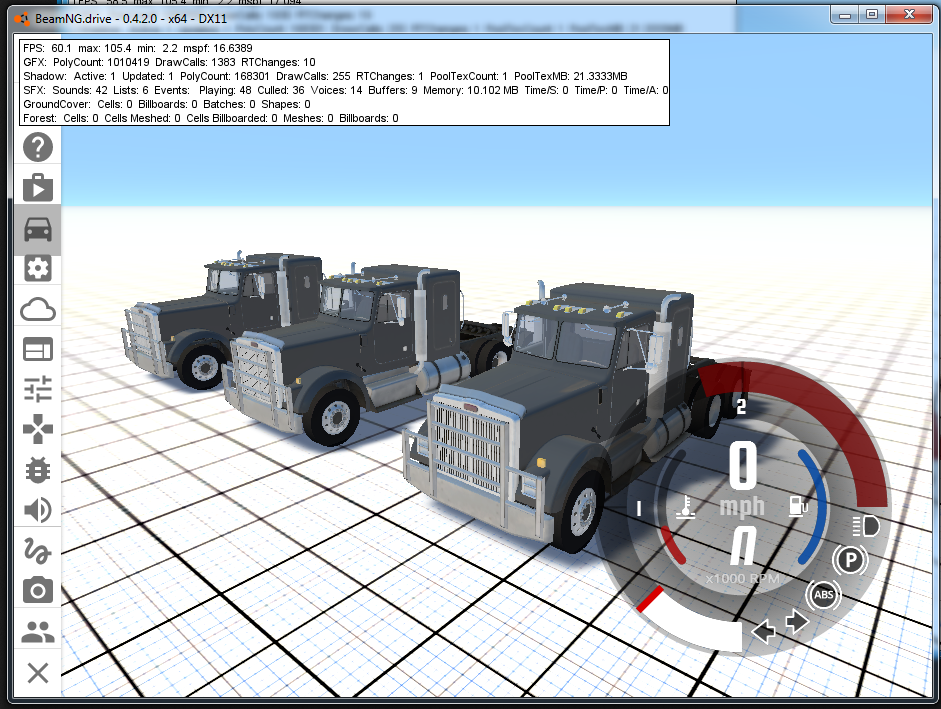
Task: Click the PoolTexMB: 21.3333MB value
Action: pos(571,76)
